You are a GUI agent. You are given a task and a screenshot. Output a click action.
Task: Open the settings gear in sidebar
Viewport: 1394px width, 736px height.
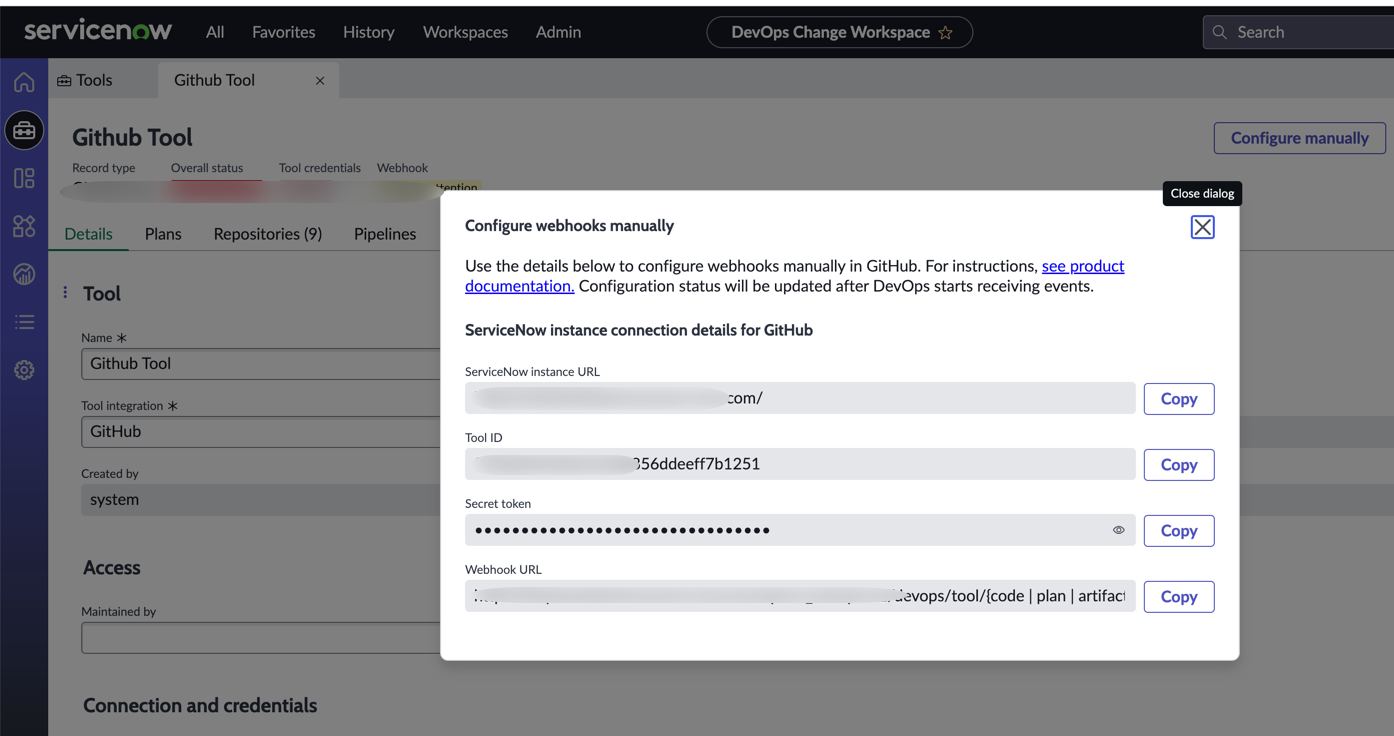point(24,370)
